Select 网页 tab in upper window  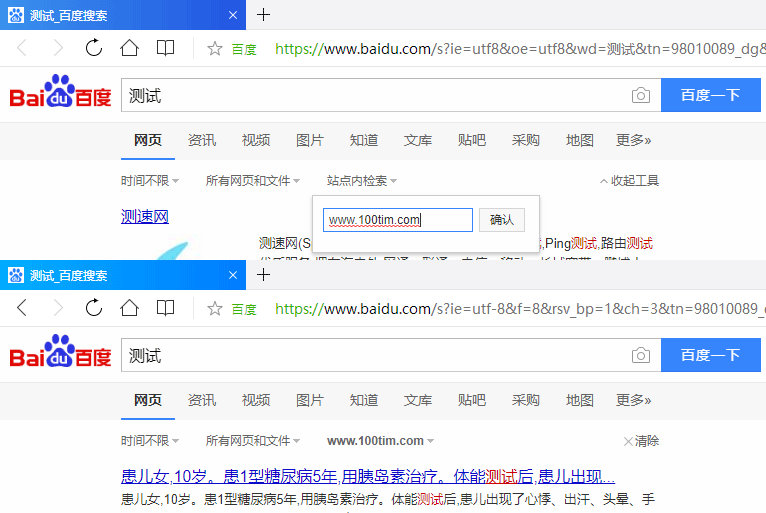click(x=148, y=140)
